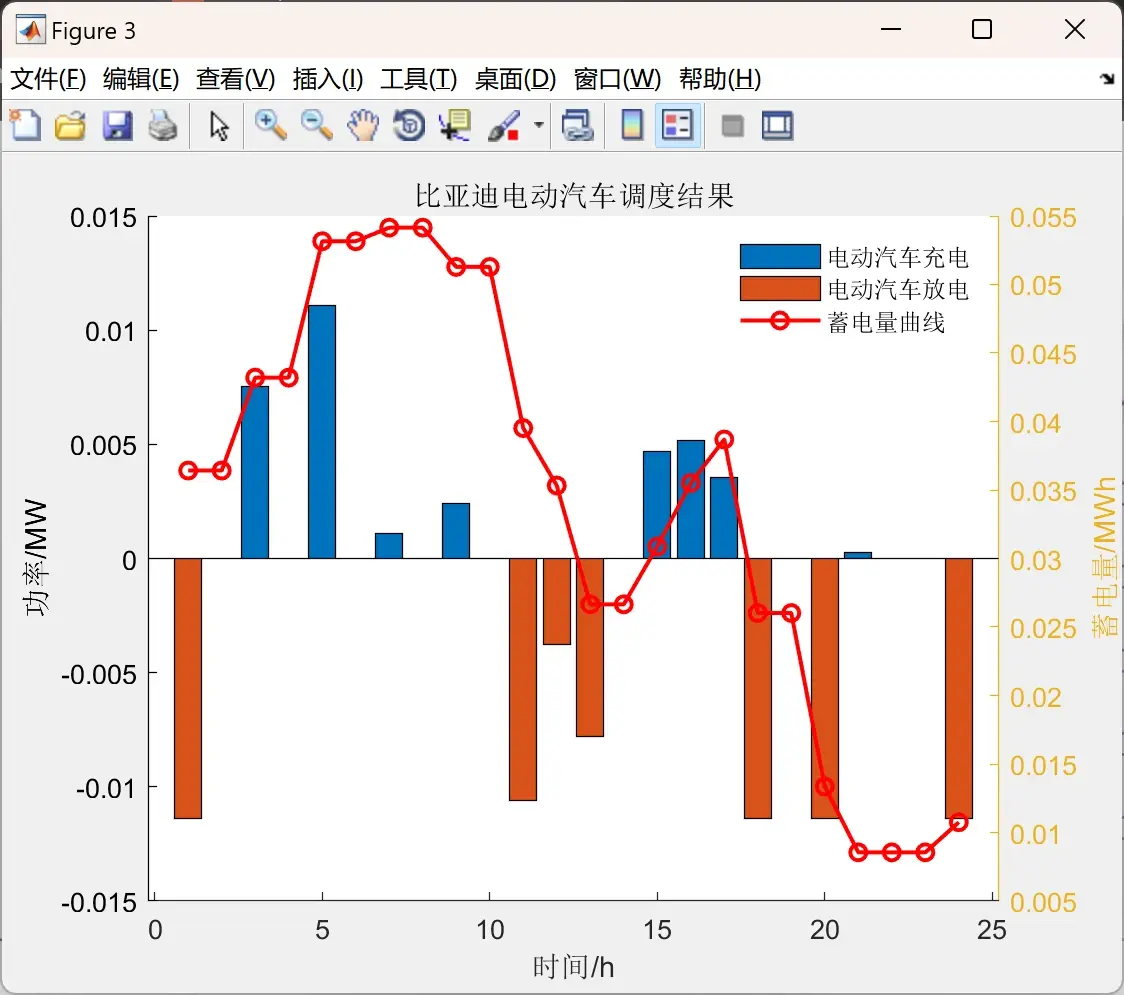
Task: Select the Zoom In tool
Action: 270,125
